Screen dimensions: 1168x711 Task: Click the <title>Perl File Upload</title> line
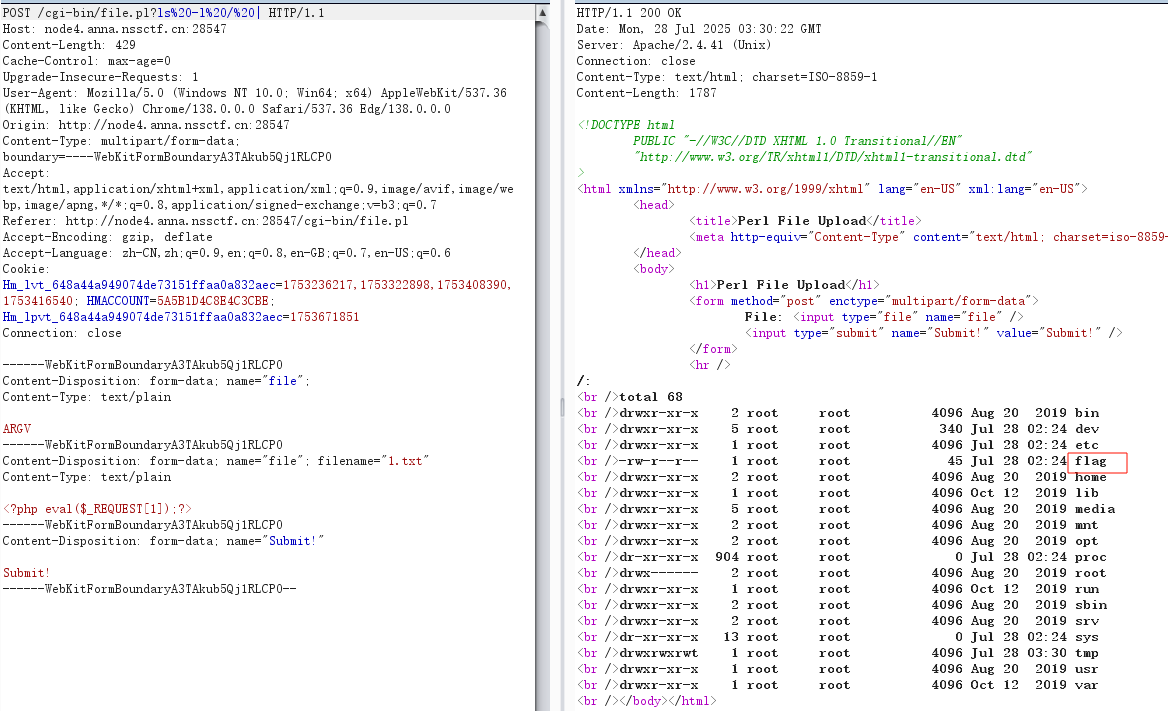[805, 221]
